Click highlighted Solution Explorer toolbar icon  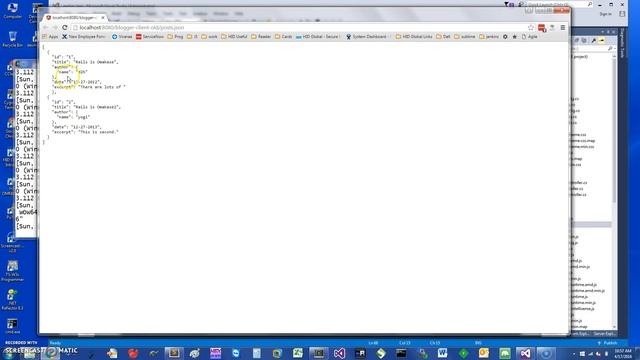point(602,40)
